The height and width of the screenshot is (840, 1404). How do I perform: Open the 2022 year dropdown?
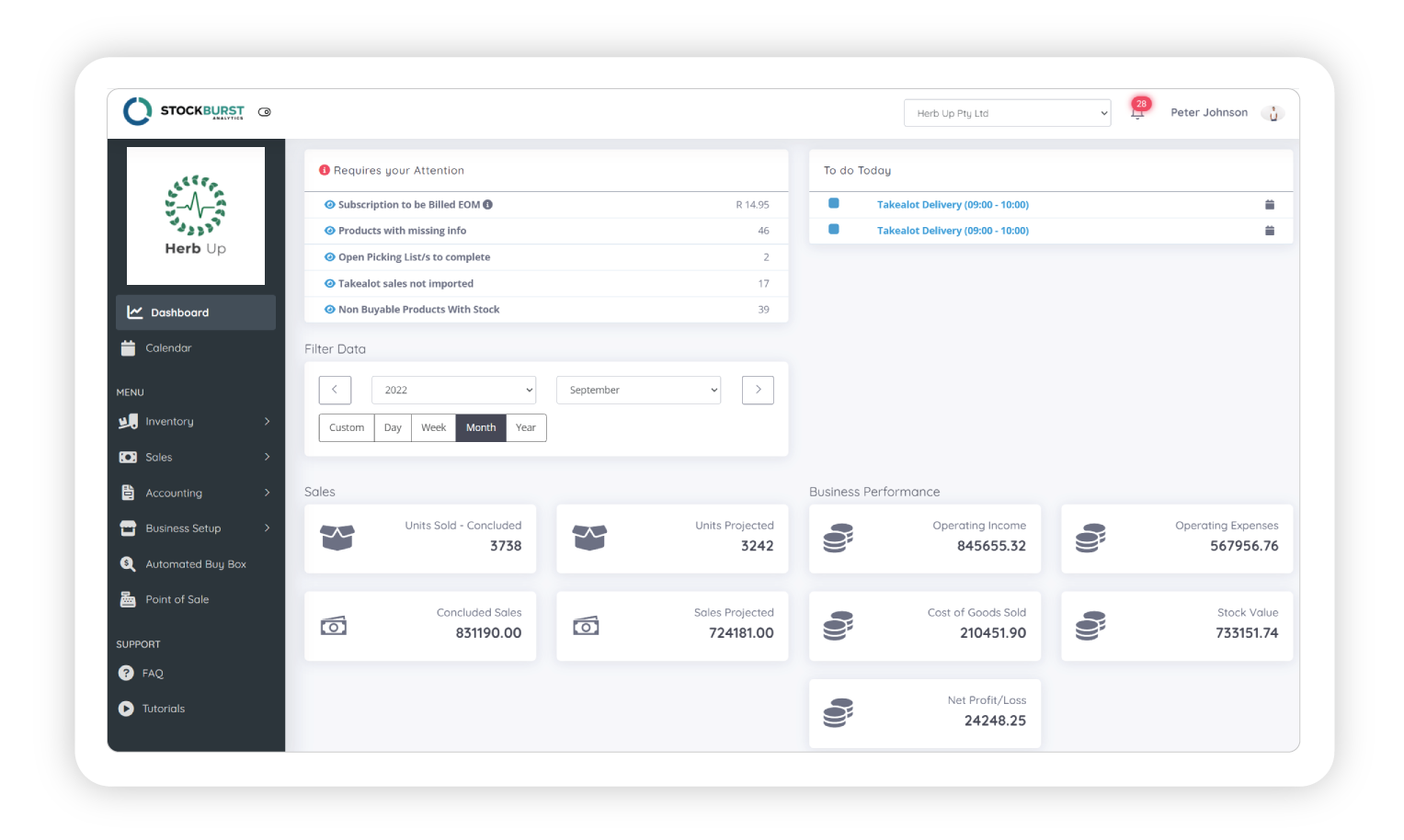tap(453, 390)
